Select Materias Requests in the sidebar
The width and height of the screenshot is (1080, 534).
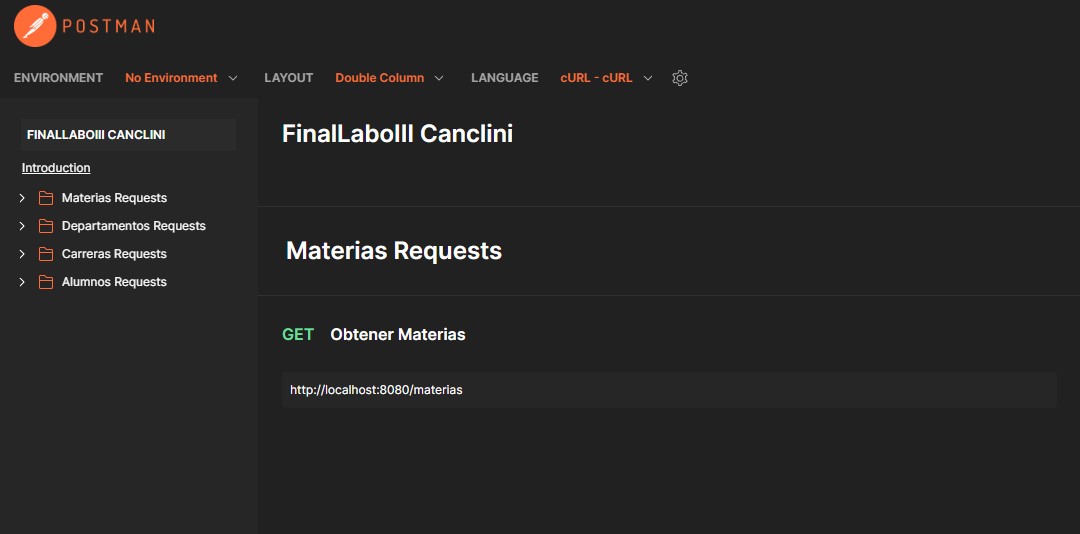coord(114,198)
